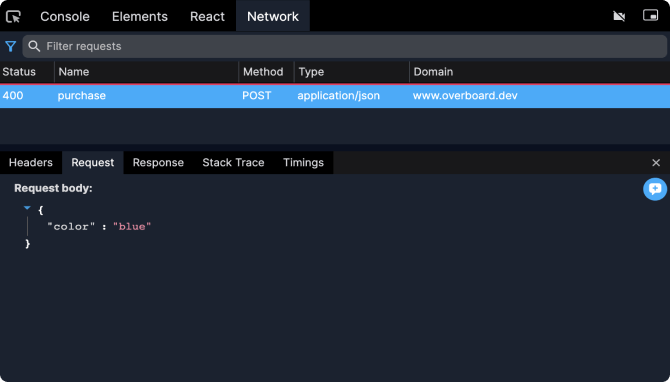Click the www.overboard.dev domain cell
This screenshot has height=382, width=670.
pyautogui.click(x=465, y=96)
